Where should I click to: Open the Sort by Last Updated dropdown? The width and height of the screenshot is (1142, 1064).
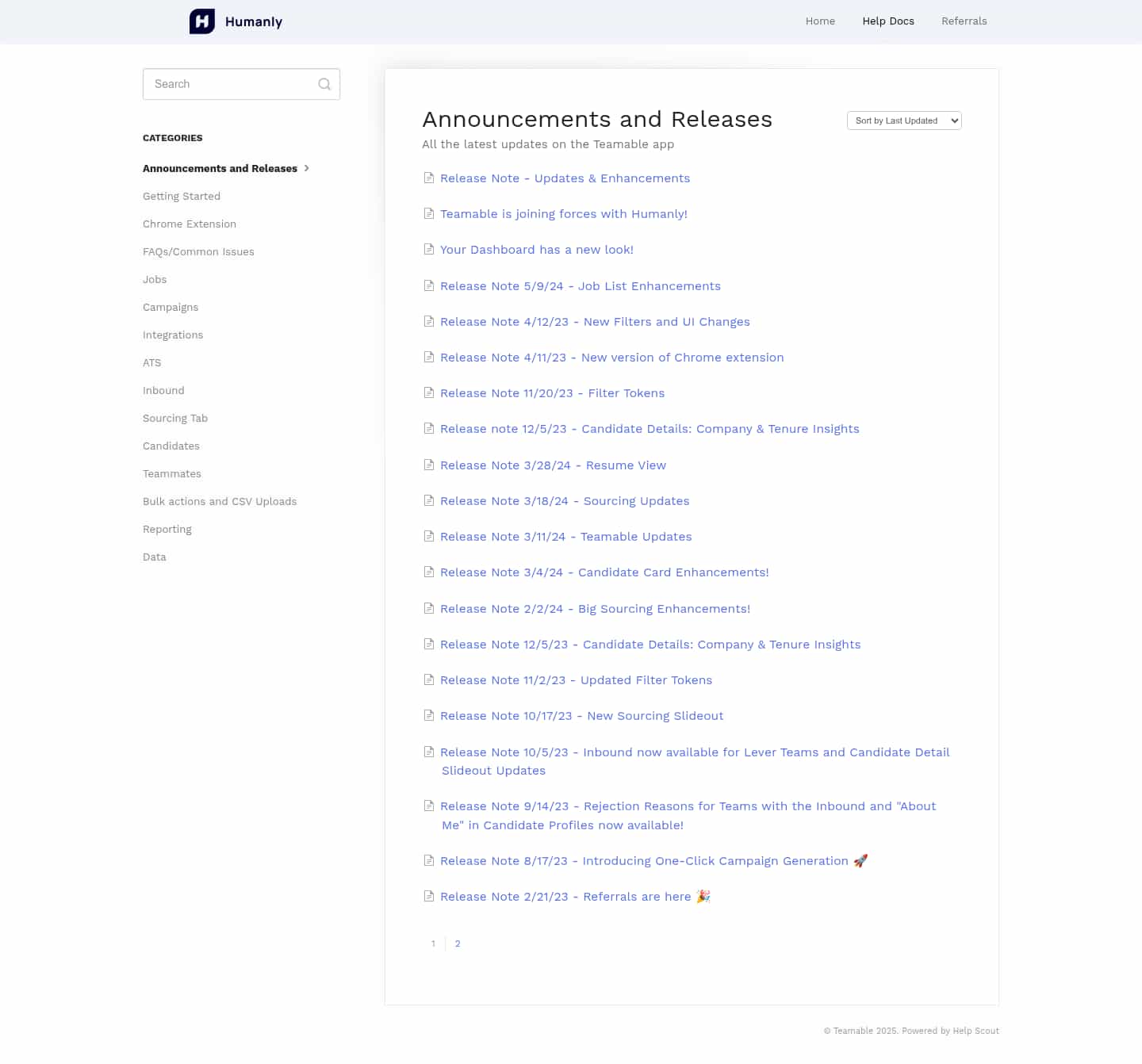coord(904,121)
